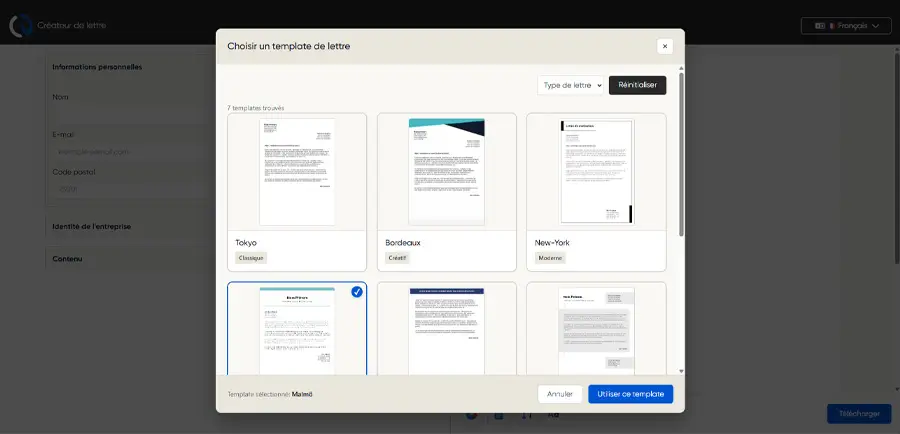Click the dialog scrollbar down arrow
This screenshot has width=900, height=434.
(681, 371)
